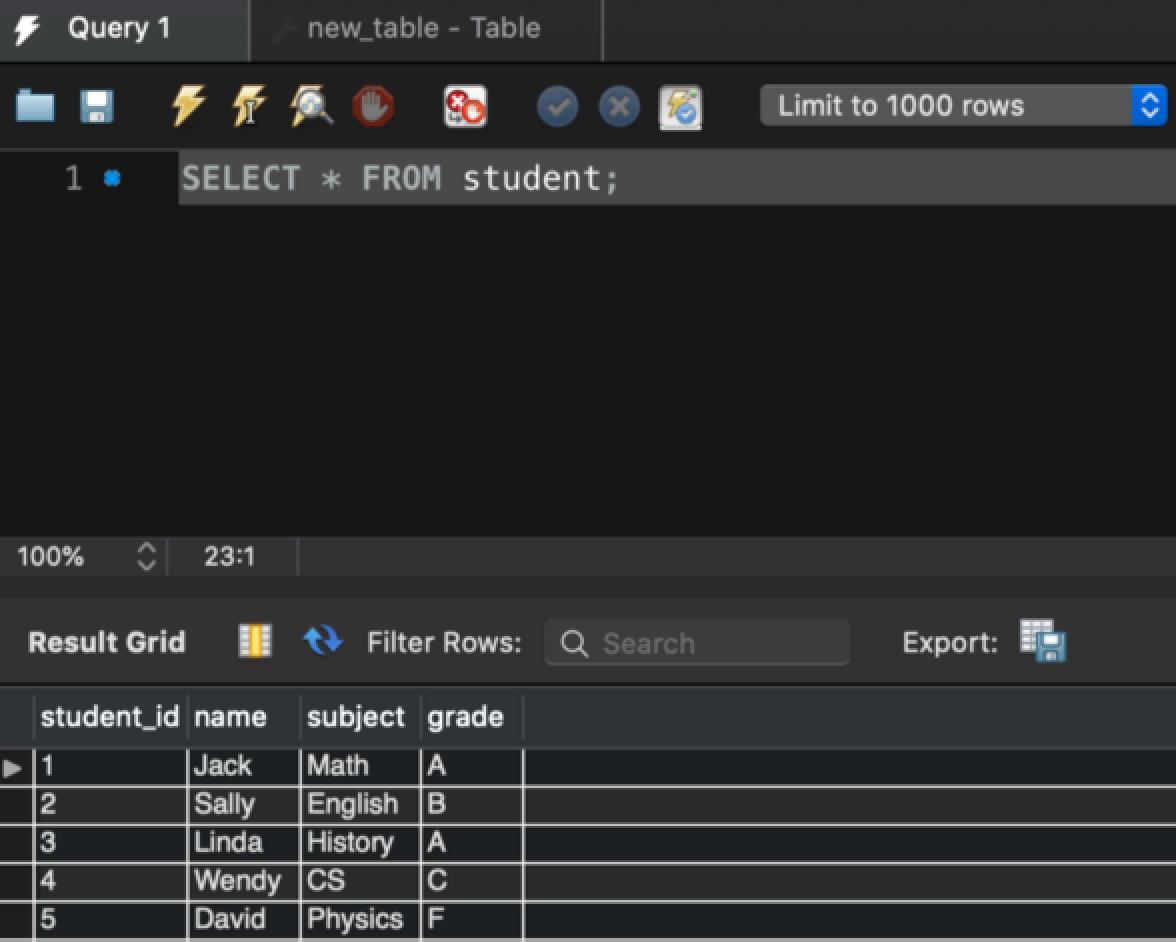The height and width of the screenshot is (942, 1176).
Task: Open Limit to 1000 rows dropdown
Action: (963, 106)
